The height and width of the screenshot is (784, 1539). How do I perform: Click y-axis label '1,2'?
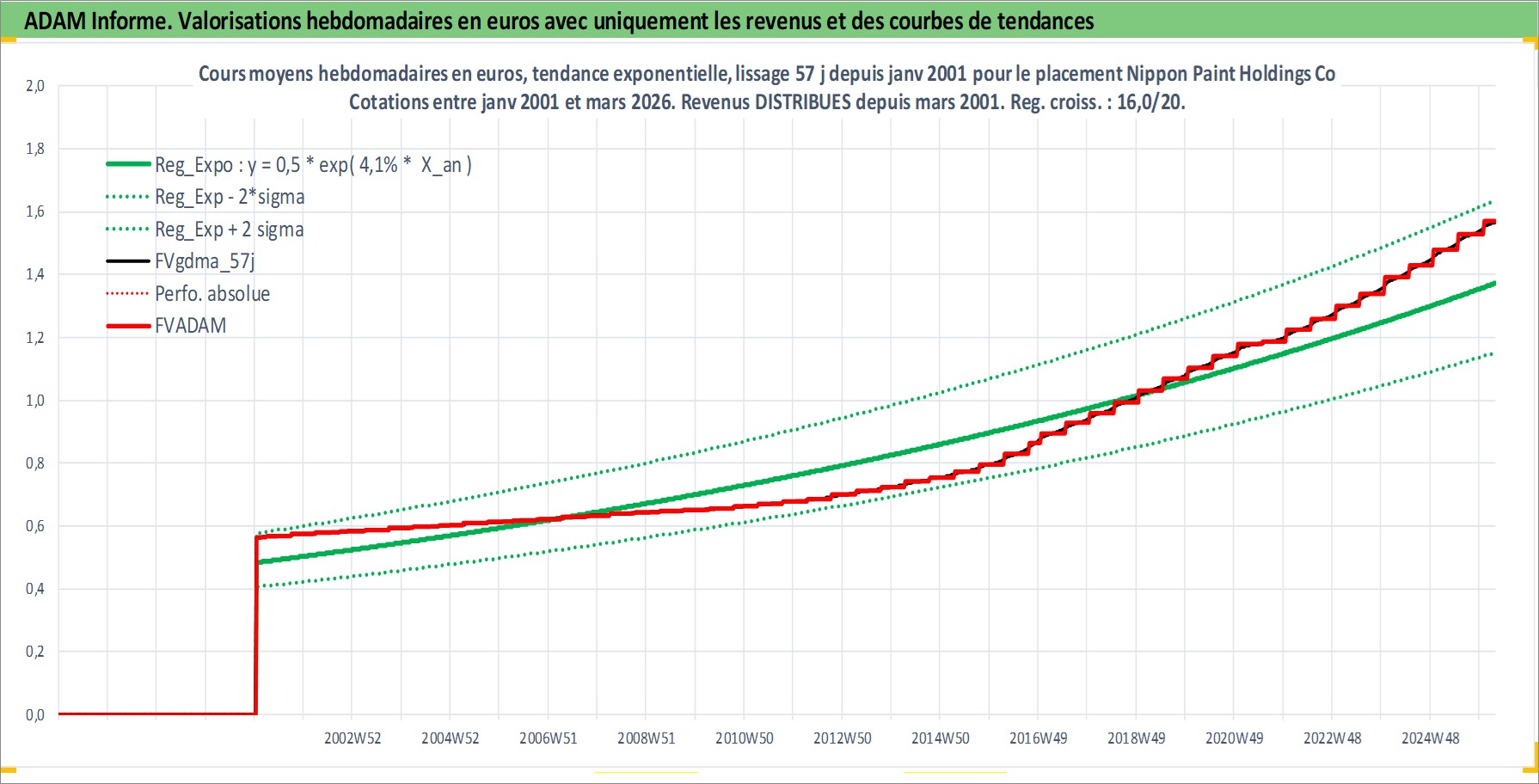coord(35,338)
